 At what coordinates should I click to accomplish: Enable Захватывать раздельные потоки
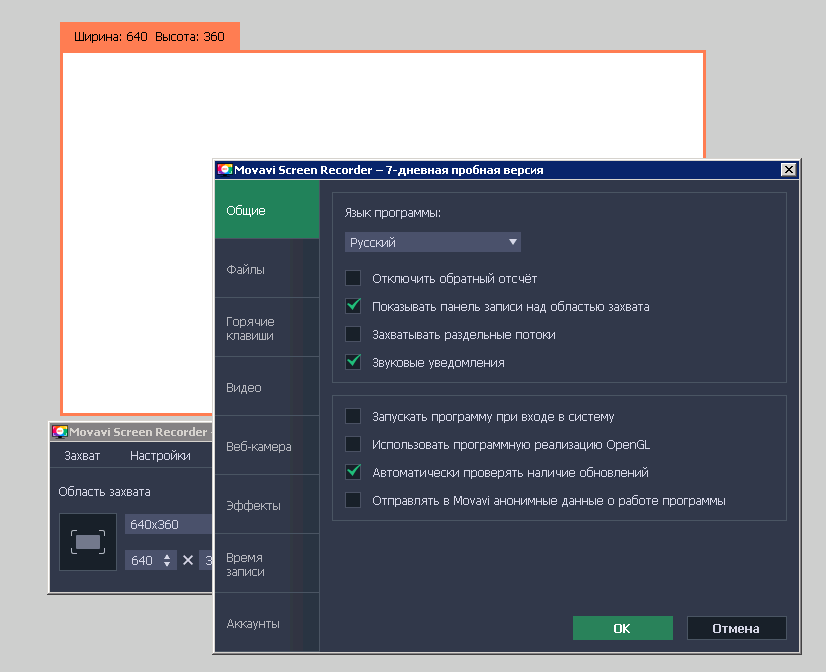[x=353, y=334]
